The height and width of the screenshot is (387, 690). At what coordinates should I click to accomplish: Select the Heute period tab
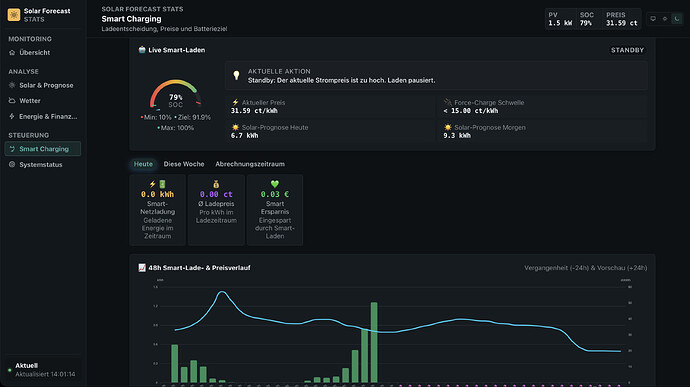pyautogui.click(x=143, y=164)
